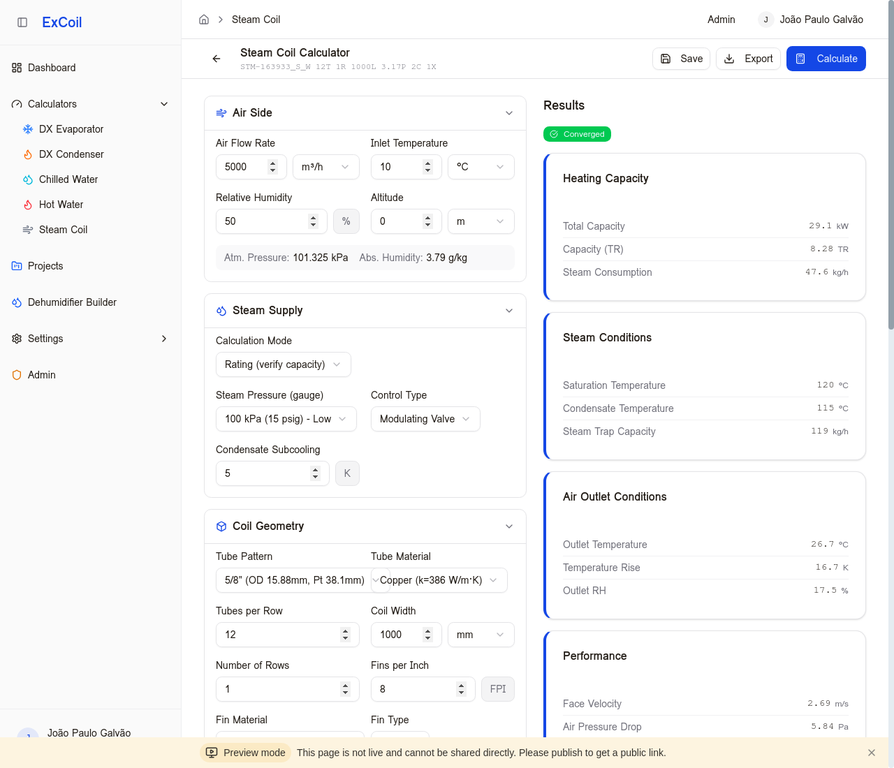Go to Dashboard in the sidebar

[x=52, y=68]
